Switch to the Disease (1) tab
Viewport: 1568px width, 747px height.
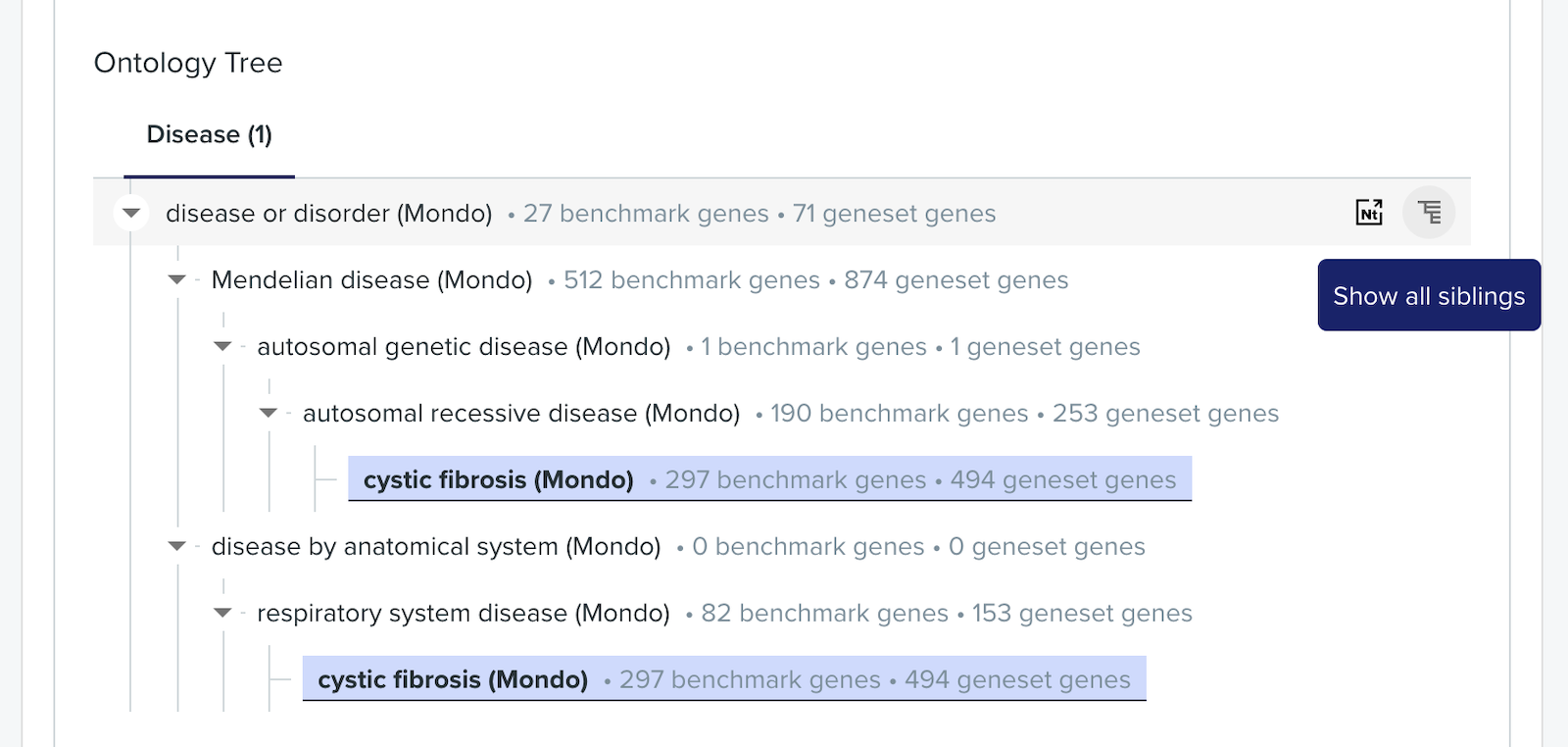(209, 134)
